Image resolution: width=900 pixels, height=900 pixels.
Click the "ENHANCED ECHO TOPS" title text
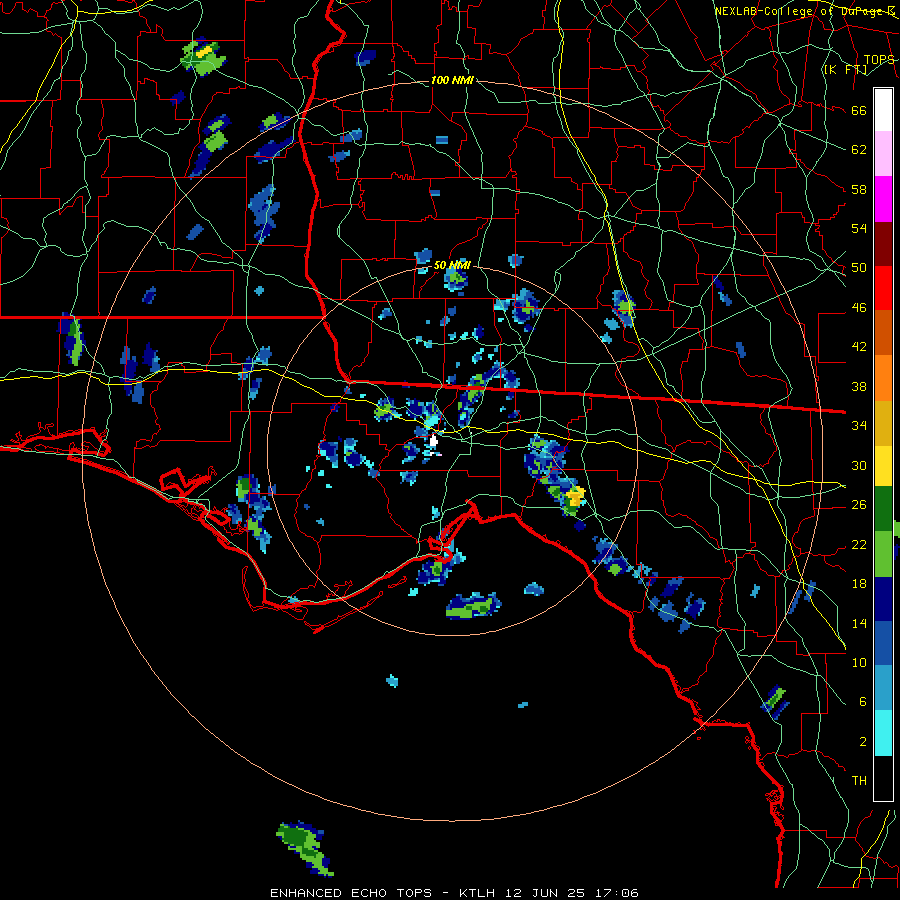pos(351,893)
